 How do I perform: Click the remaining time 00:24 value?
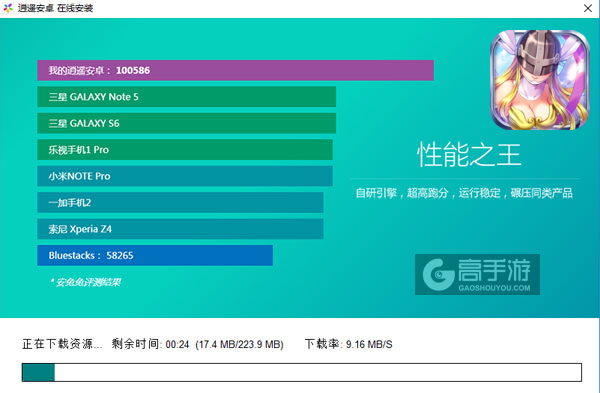point(177,344)
